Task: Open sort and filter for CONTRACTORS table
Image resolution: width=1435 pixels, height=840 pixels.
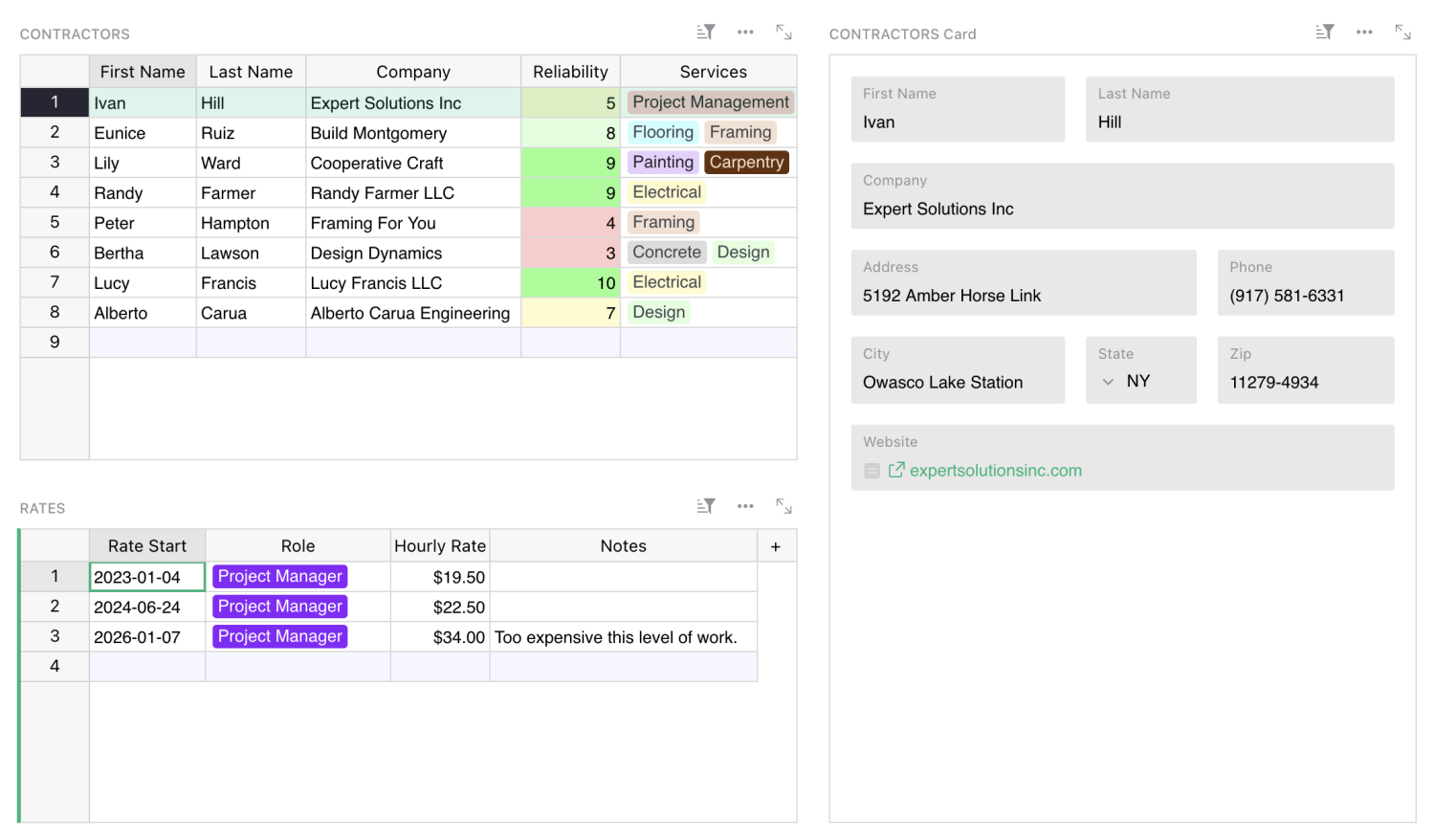Action: point(705,33)
